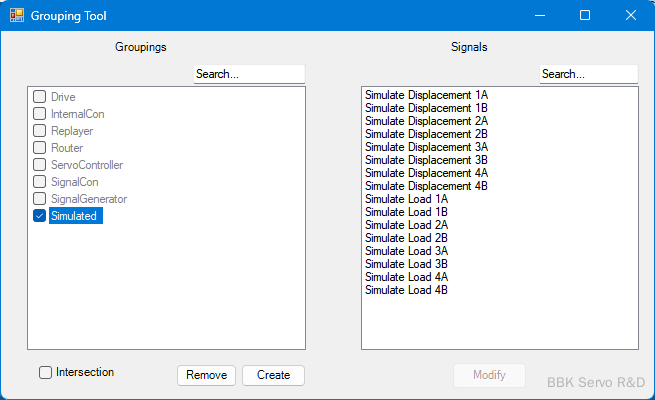Image resolution: width=655 pixels, height=400 pixels.
Task: Select Simulate Load 2B list item
Action: pyautogui.click(x=406, y=238)
